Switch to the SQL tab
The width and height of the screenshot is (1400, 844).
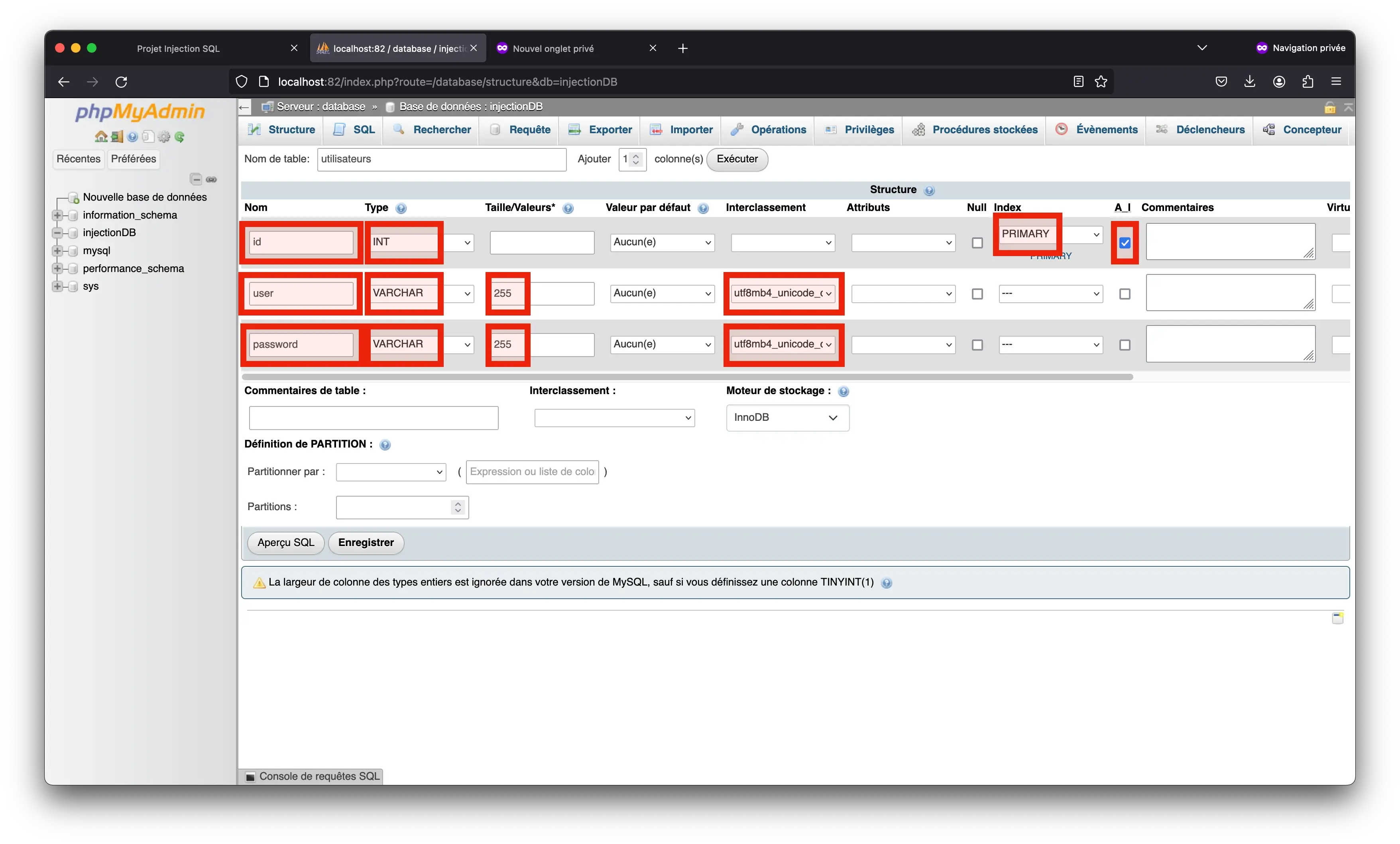coord(354,130)
